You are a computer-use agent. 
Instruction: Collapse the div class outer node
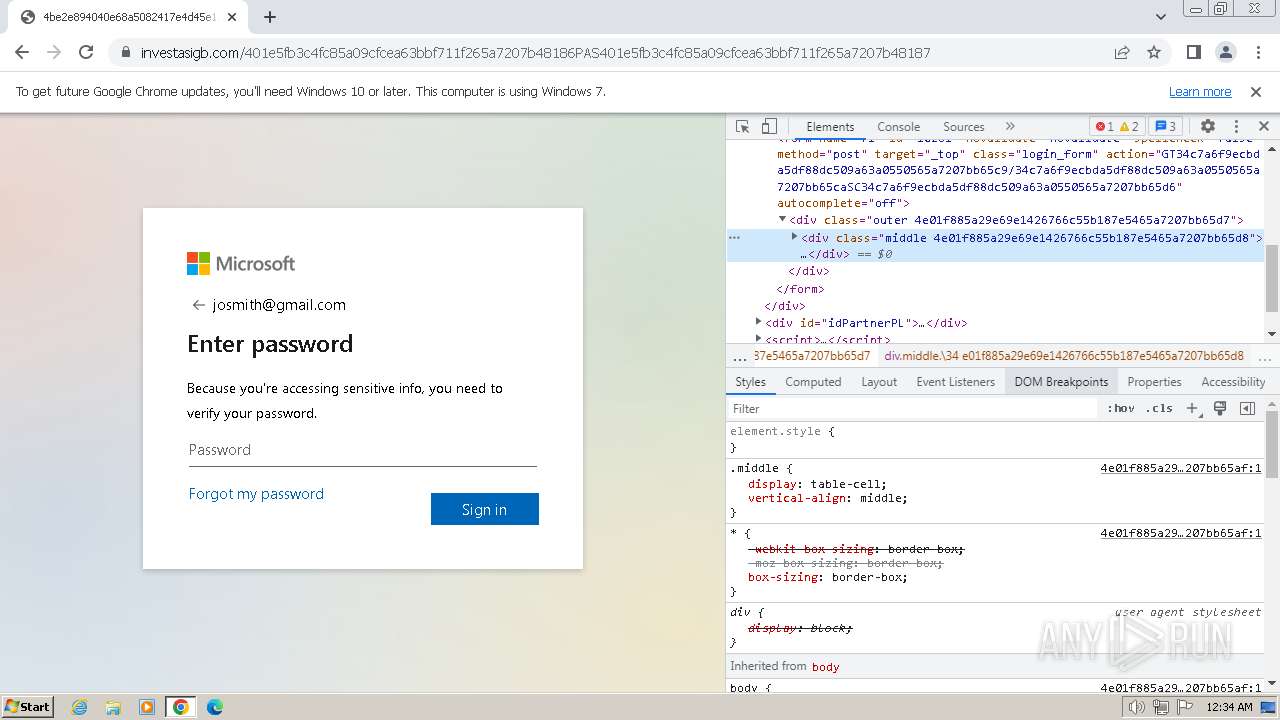click(783, 220)
